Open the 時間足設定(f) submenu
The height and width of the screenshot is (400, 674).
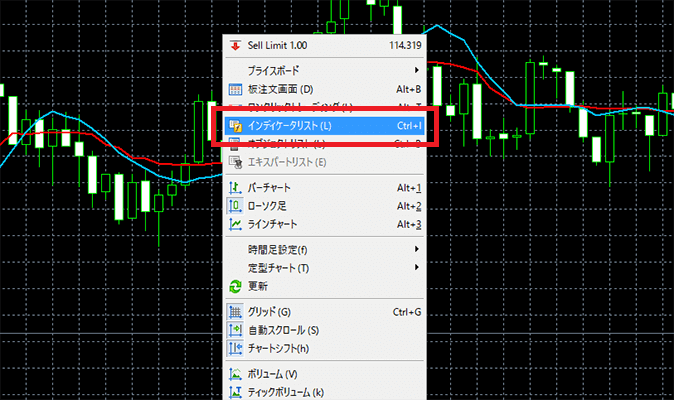click(x=325, y=250)
